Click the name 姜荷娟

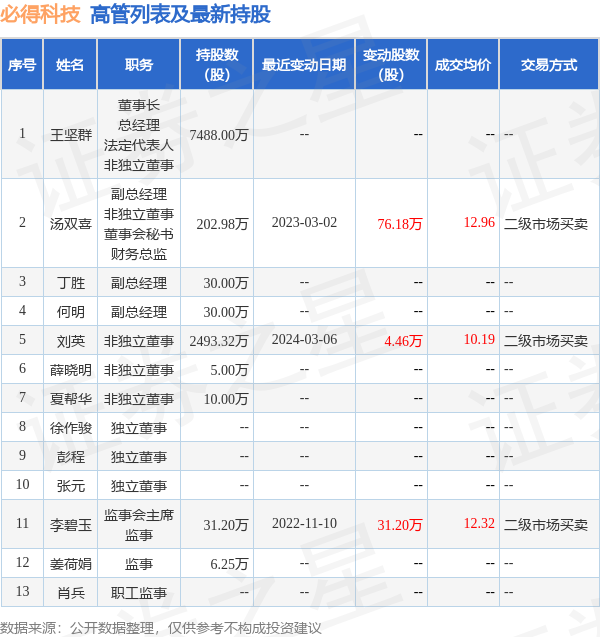(71, 564)
